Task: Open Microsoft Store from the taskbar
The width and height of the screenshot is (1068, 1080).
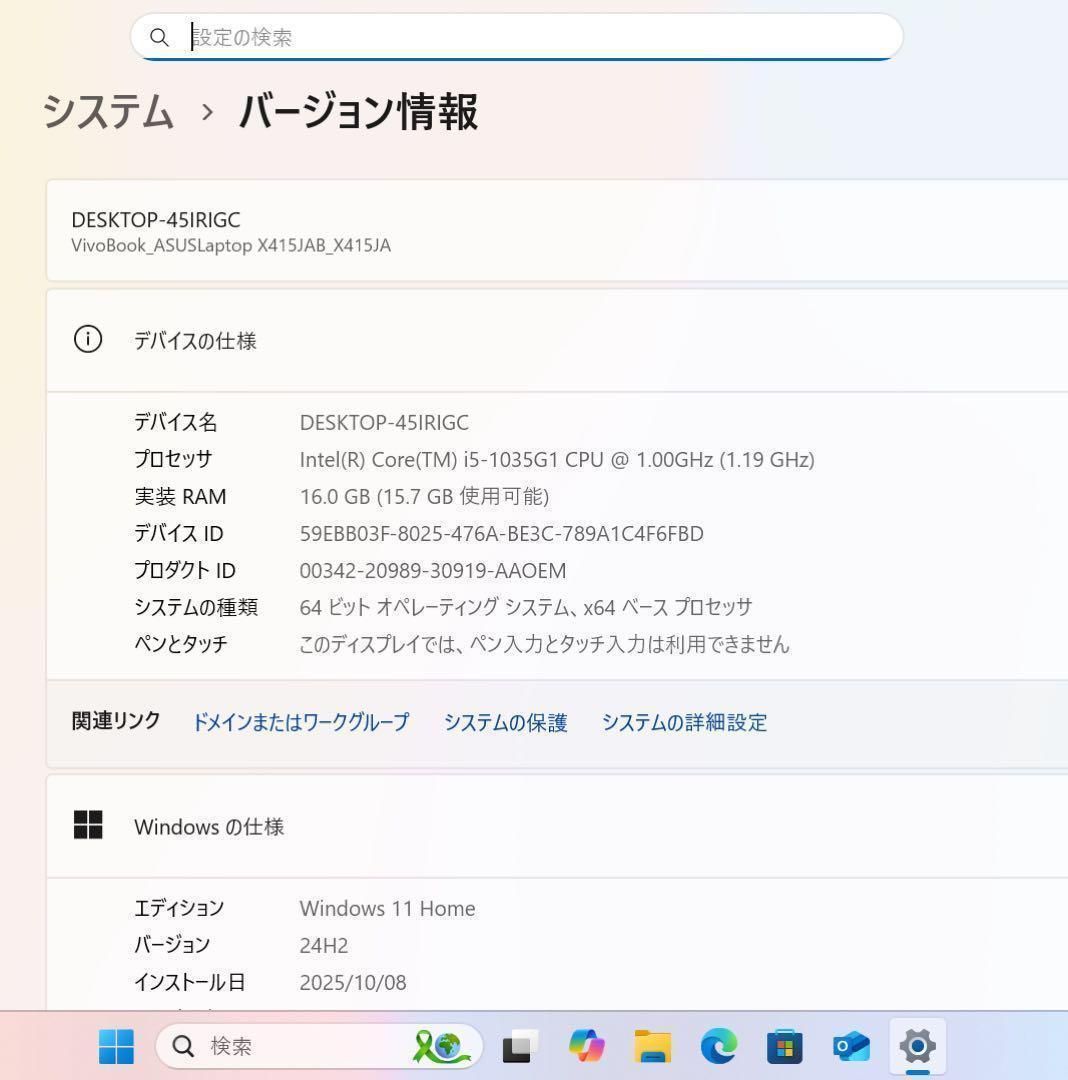Action: point(785,1046)
